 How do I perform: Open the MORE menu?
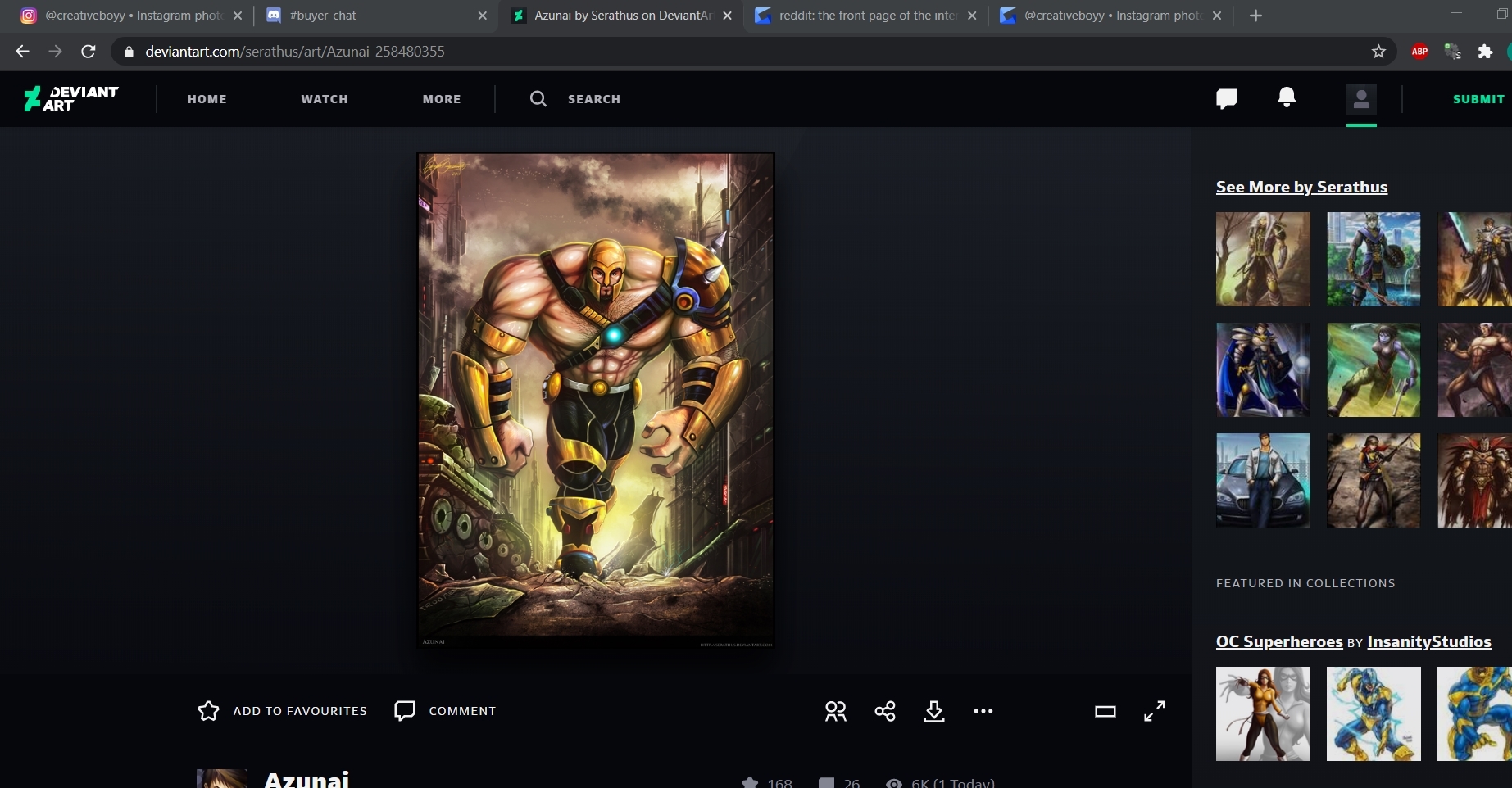[442, 99]
